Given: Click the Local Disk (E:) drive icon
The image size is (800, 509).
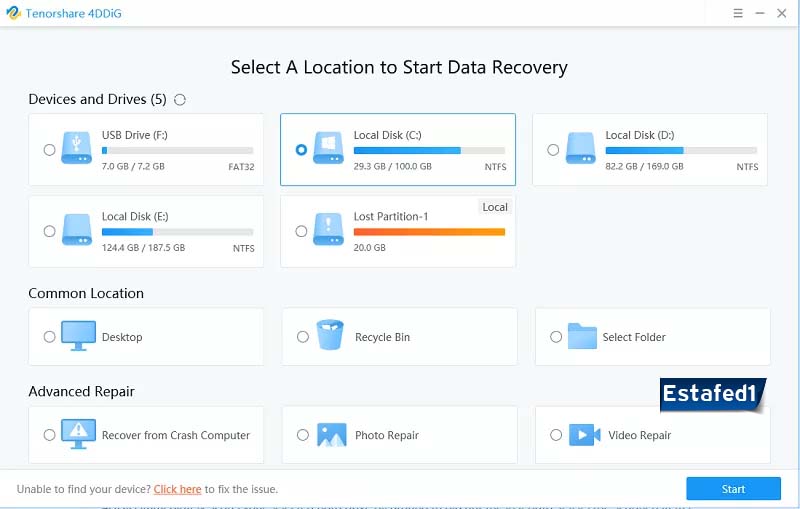Looking at the screenshot, I should click(77, 231).
